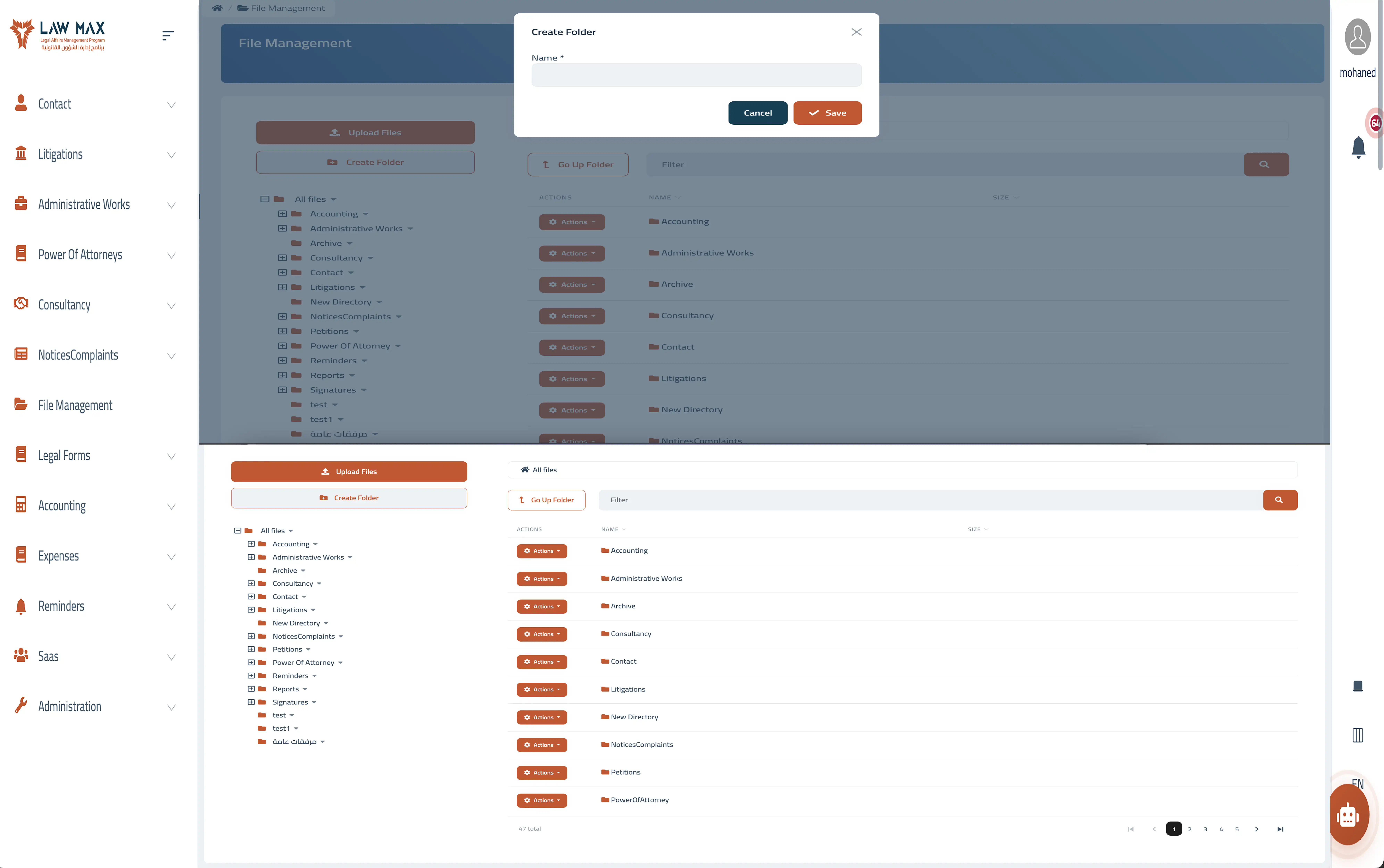Screen dimensions: 1384x868
Task: Click the Saas users group icon
Action: click(21, 655)
